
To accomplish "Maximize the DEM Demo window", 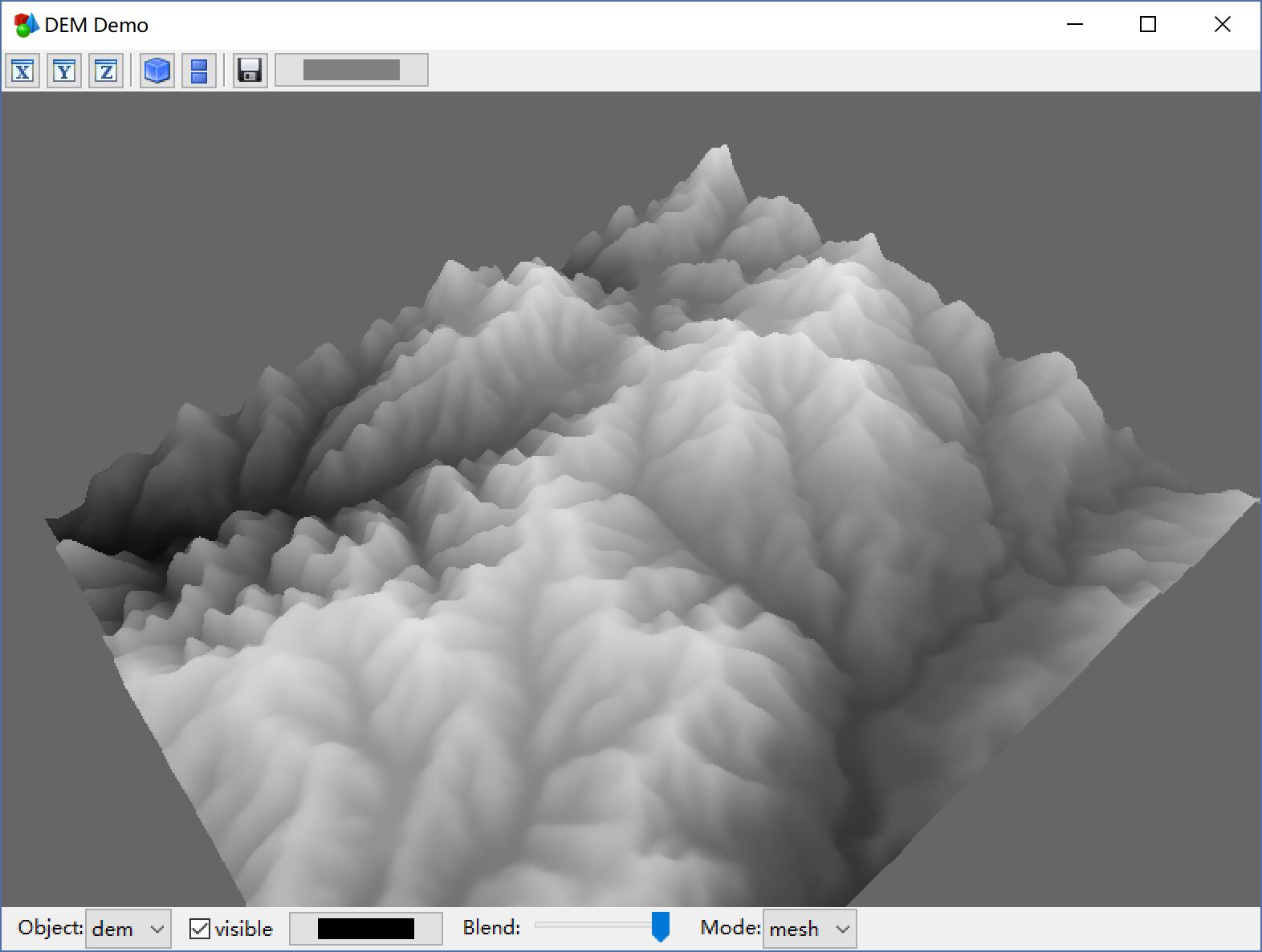I will coord(1148,25).
